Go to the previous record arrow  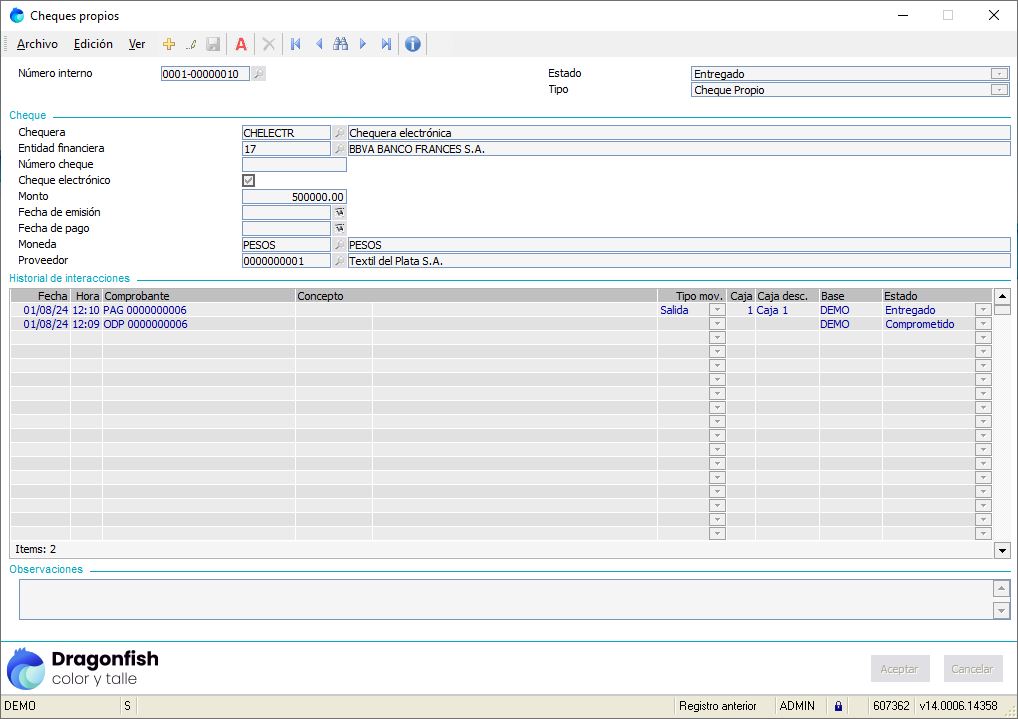coord(319,44)
